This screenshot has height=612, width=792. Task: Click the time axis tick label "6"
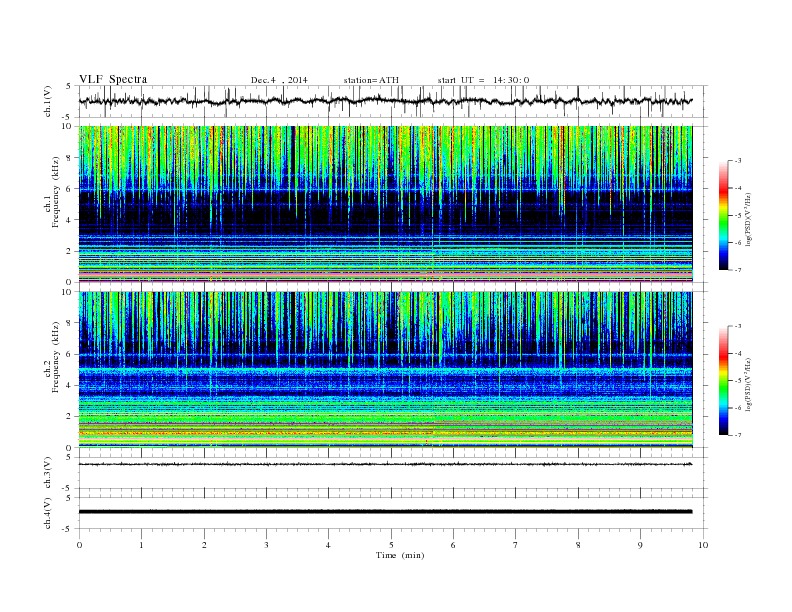click(453, 545)
